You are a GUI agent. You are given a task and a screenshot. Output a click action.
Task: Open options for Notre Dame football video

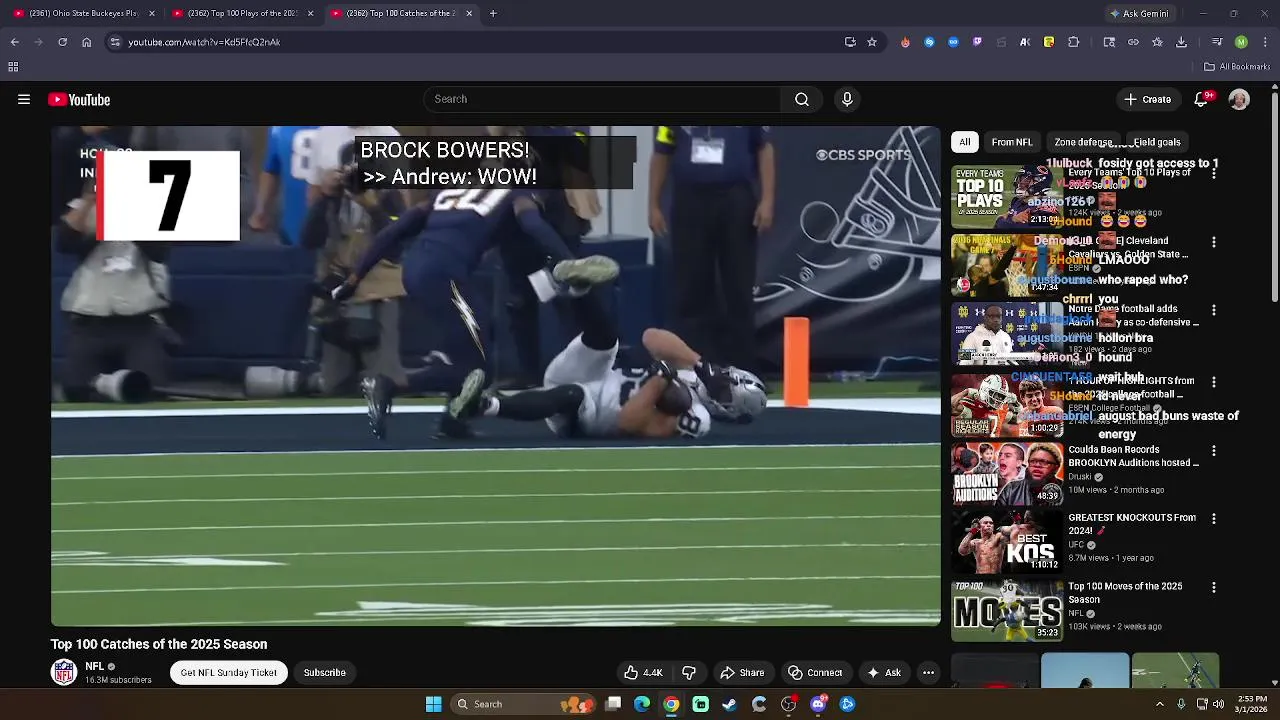[x=1214, y=310]
